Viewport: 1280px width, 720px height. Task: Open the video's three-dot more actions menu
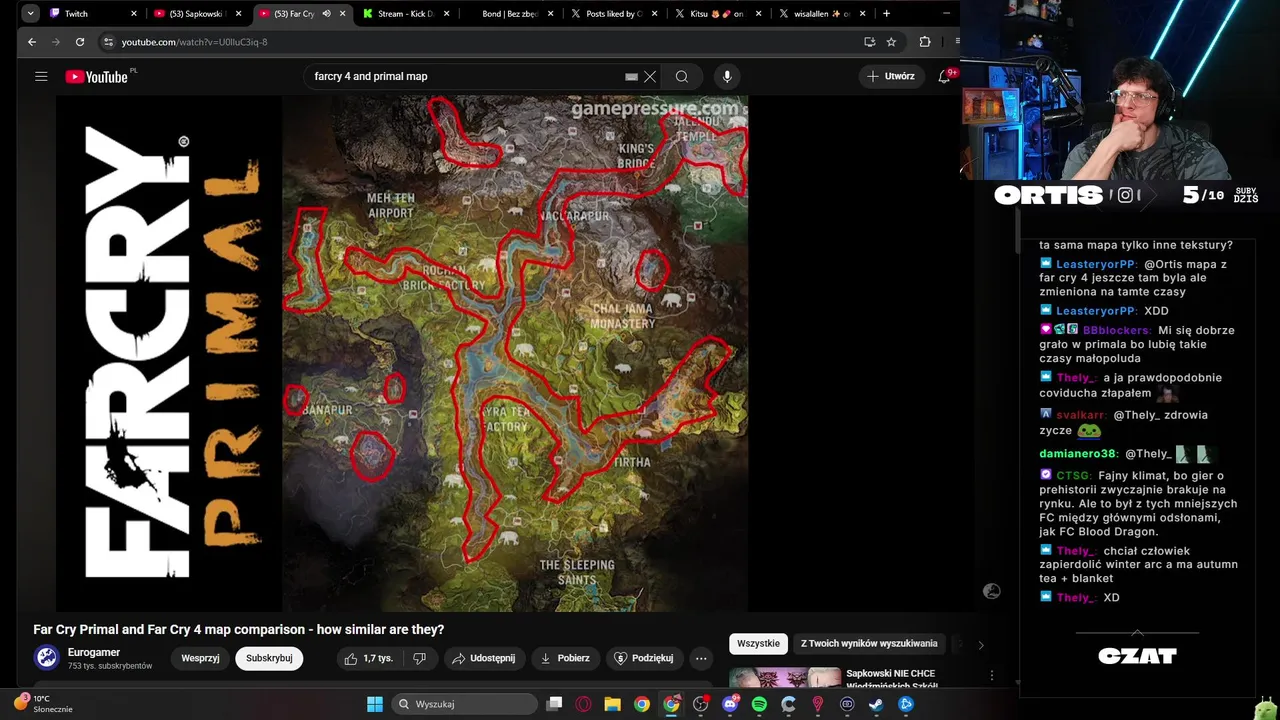[701, 658]
